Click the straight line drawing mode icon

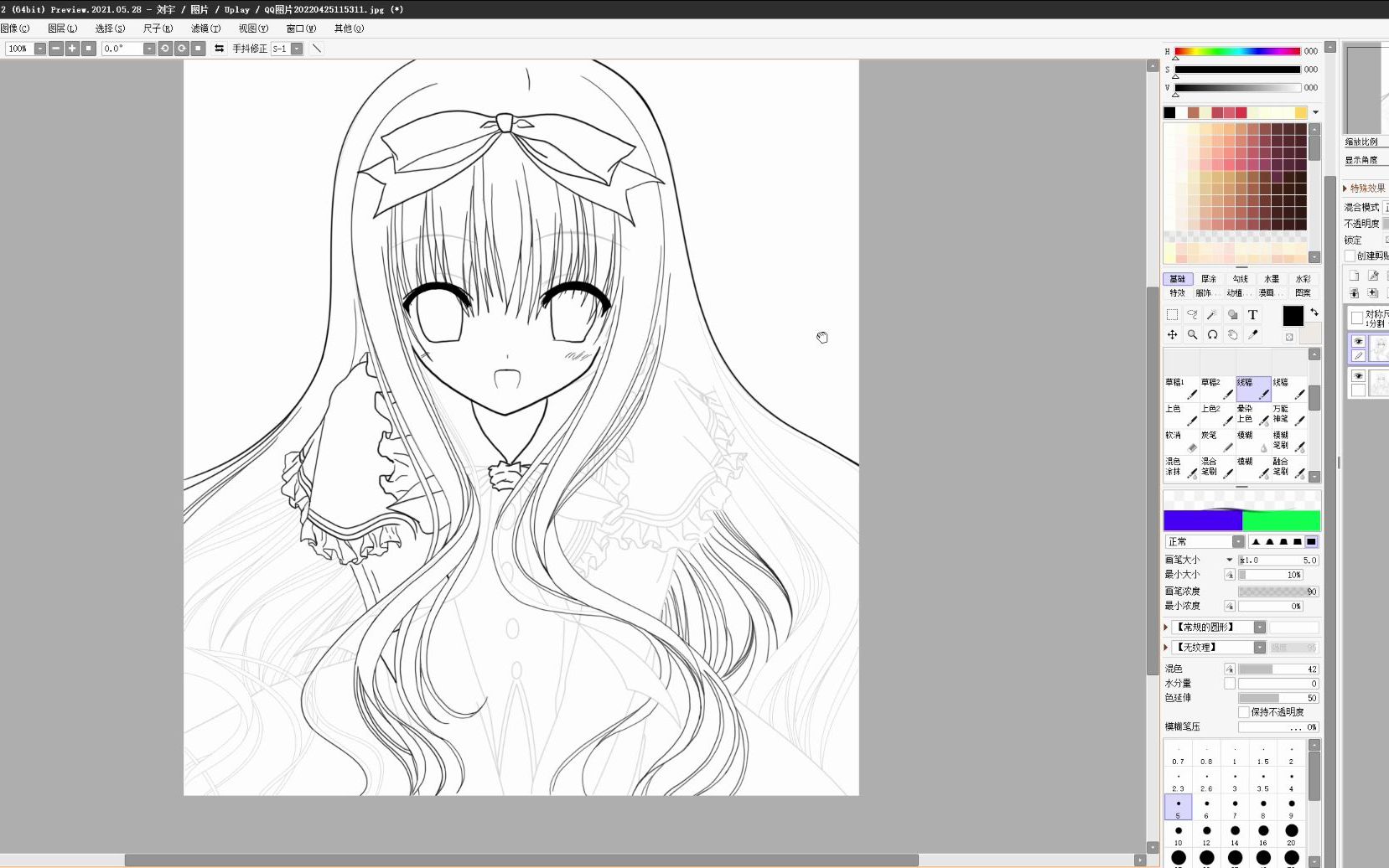(x=317, y=49)
